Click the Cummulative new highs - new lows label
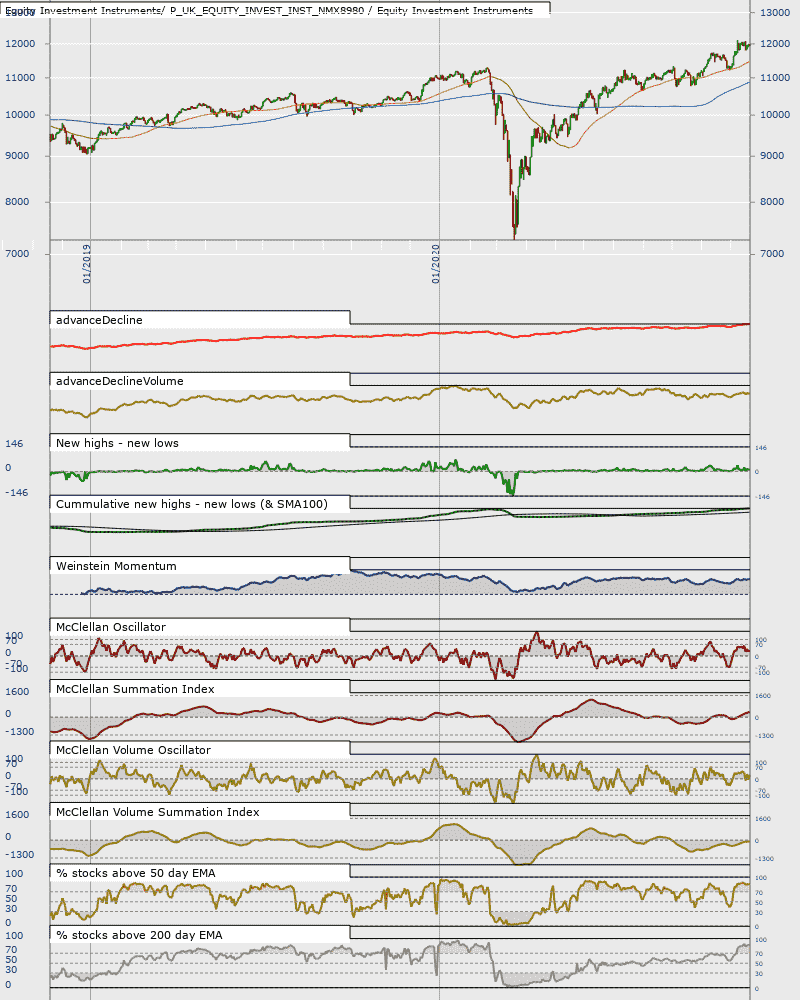This screenshot has width=800, height=1000. click(191, 504)
